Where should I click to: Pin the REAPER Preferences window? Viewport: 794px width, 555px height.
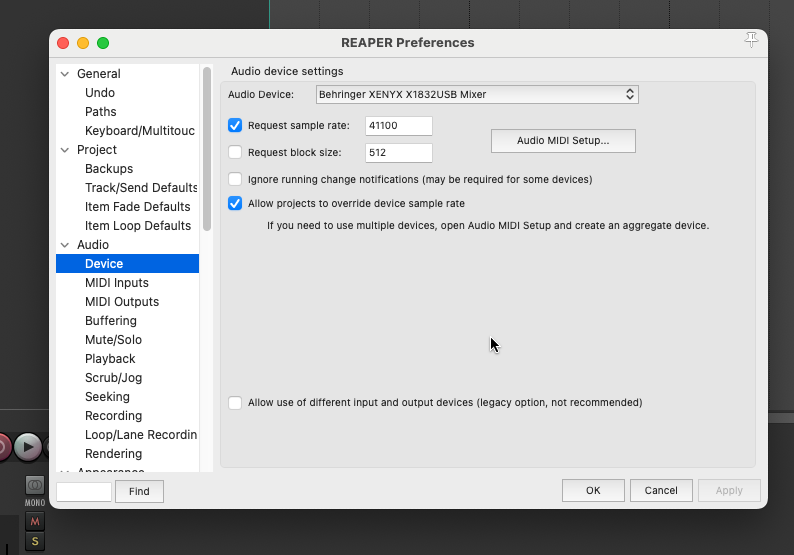(x=751, y=39)
